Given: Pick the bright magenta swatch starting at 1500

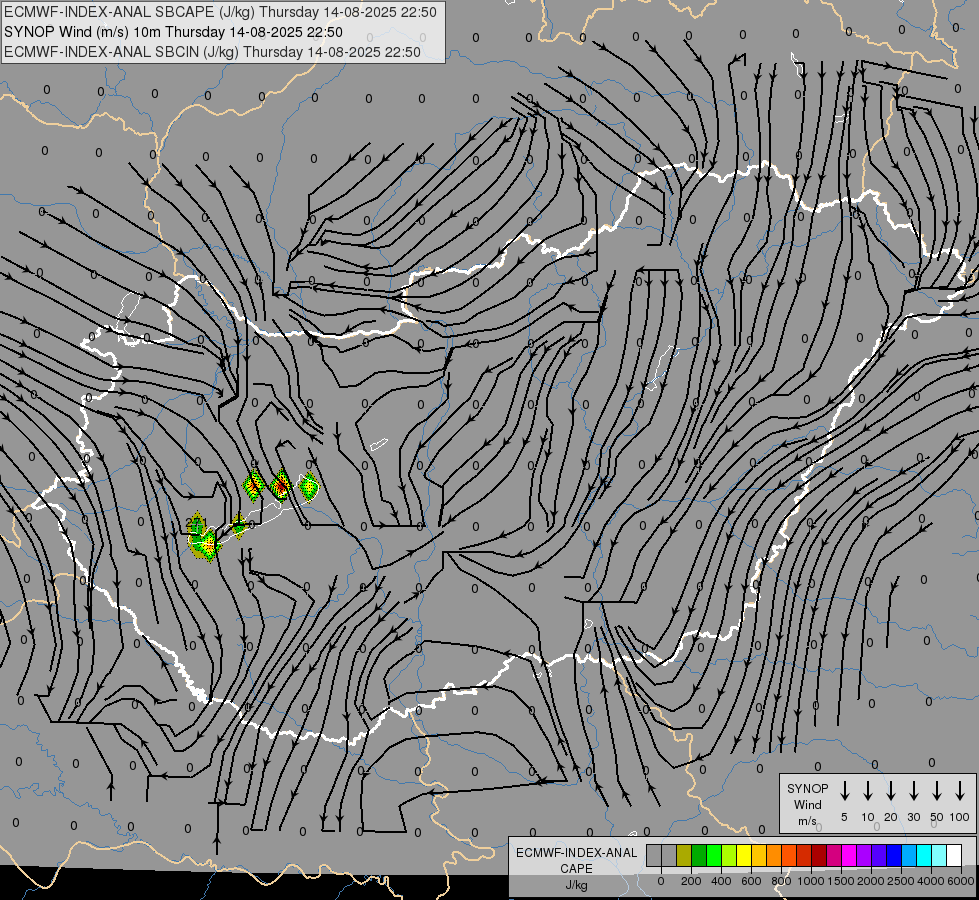Looking at the screenshot, I should pyautogui.click(x=849, y=856).
